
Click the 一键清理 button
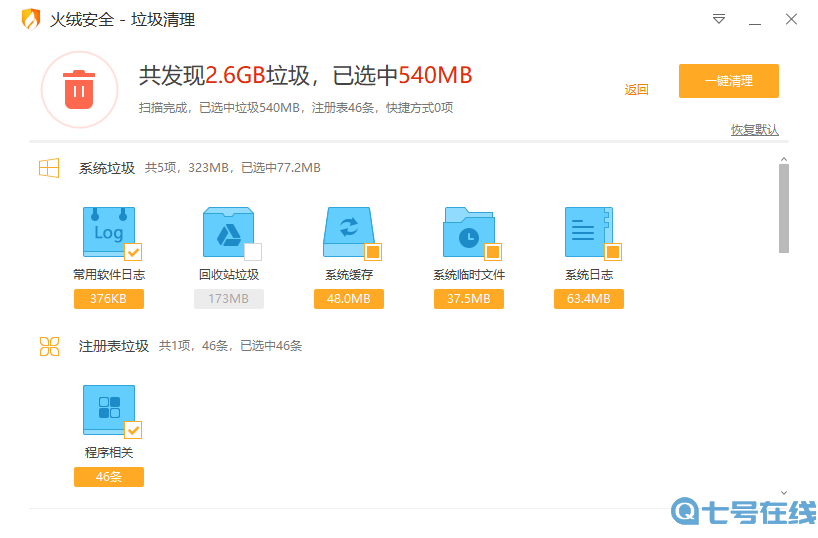(728, 81)
